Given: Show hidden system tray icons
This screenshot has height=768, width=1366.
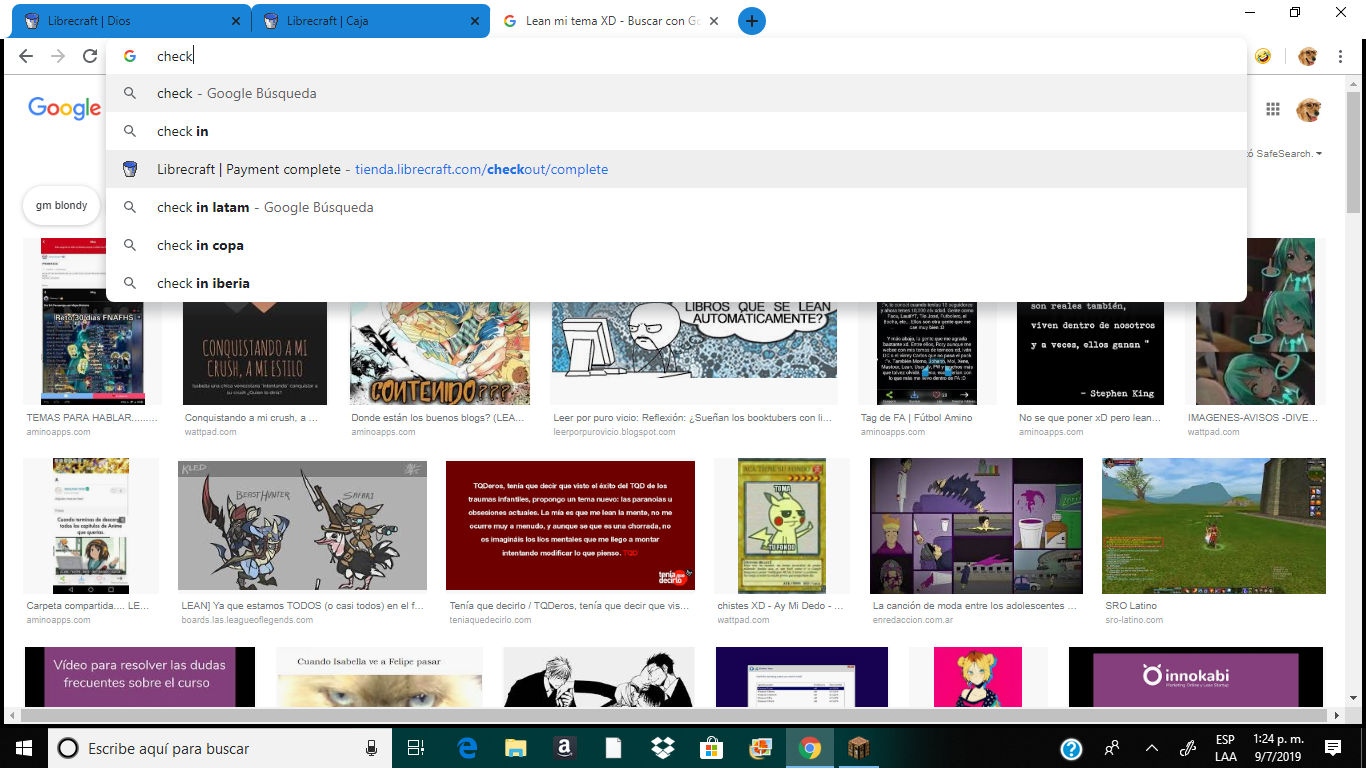Looking at the screenshot, I should pos(1151,748).
